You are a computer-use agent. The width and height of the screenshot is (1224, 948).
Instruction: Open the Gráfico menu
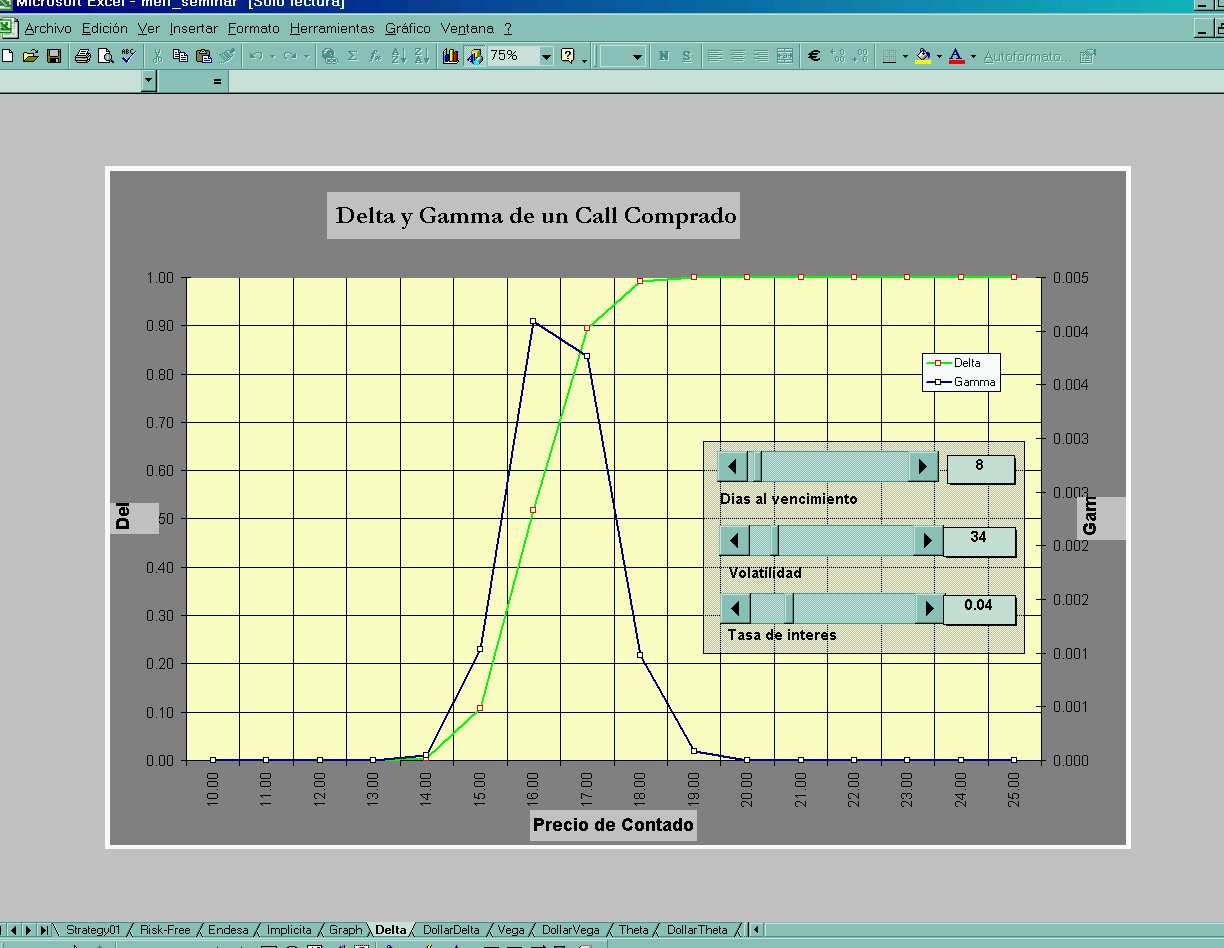coord(408,29)
